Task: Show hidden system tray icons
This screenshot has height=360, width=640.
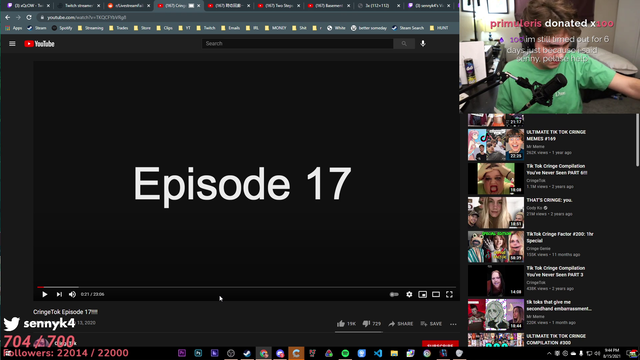Action: click(x=549, y=353)
